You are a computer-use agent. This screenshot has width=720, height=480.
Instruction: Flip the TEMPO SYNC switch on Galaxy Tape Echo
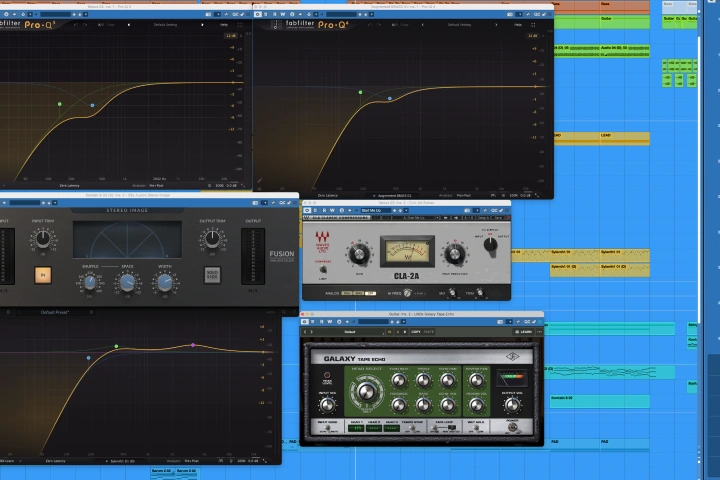(412, 428)
